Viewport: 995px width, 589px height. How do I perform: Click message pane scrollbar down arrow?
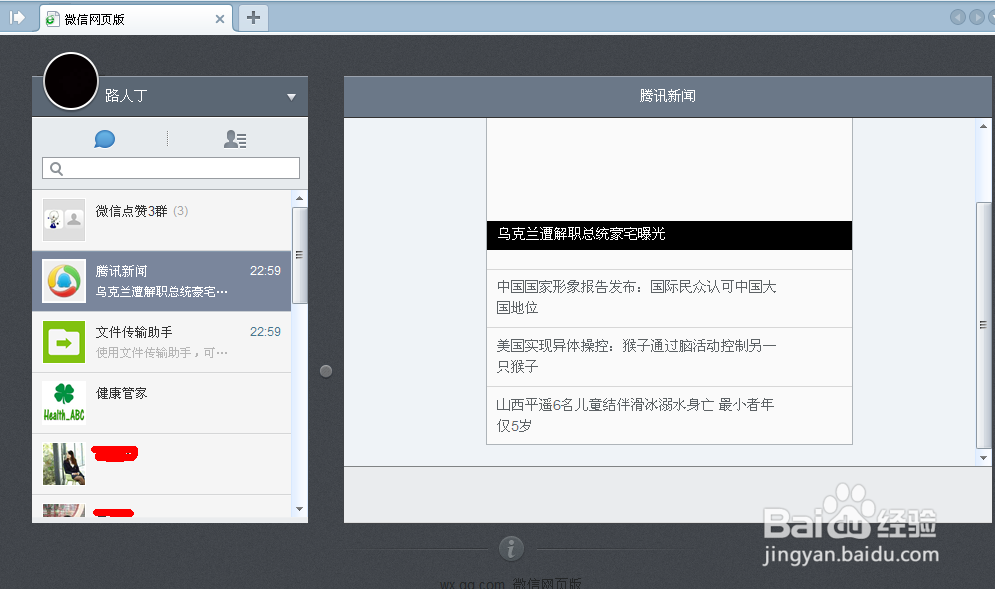coord(984,458)
